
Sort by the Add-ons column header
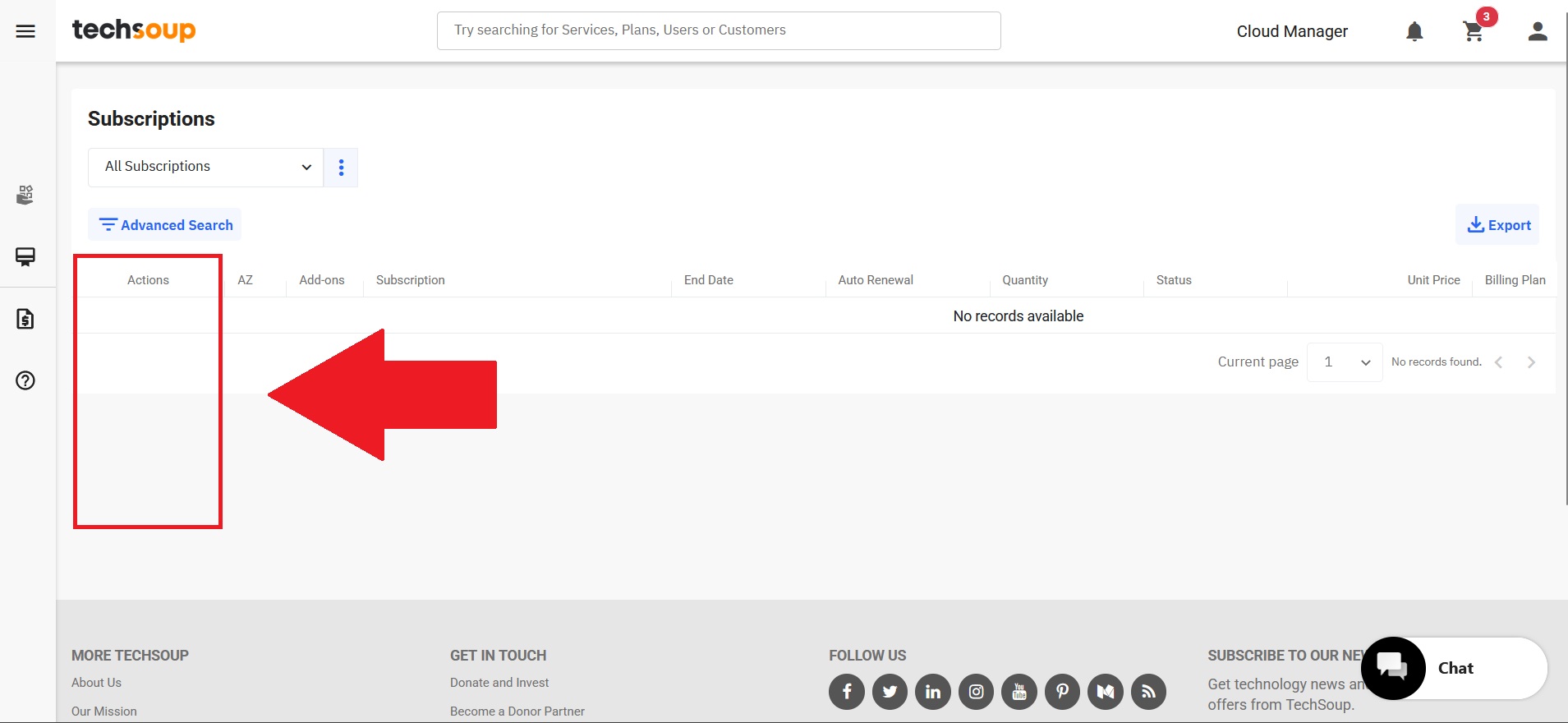[322, 280]
